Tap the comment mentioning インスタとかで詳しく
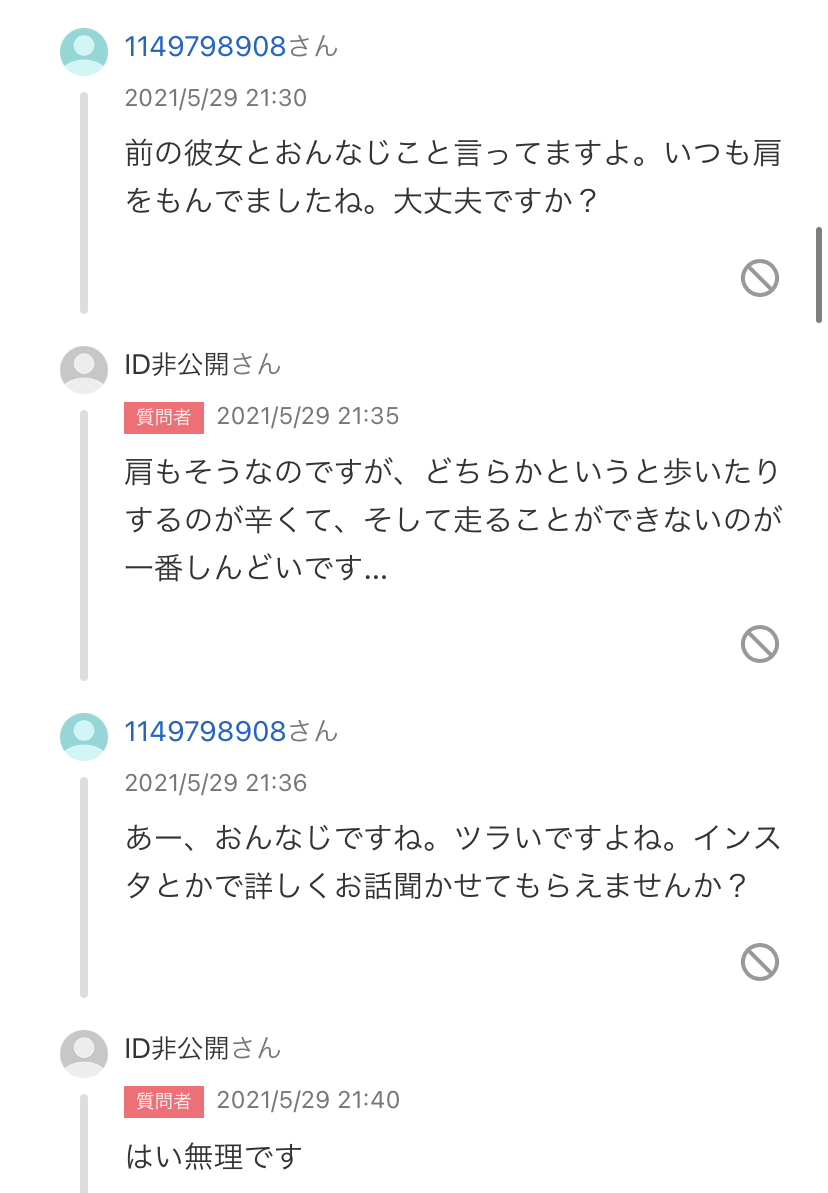This screenshot has height=1193, width=828. tap(452, 862)
